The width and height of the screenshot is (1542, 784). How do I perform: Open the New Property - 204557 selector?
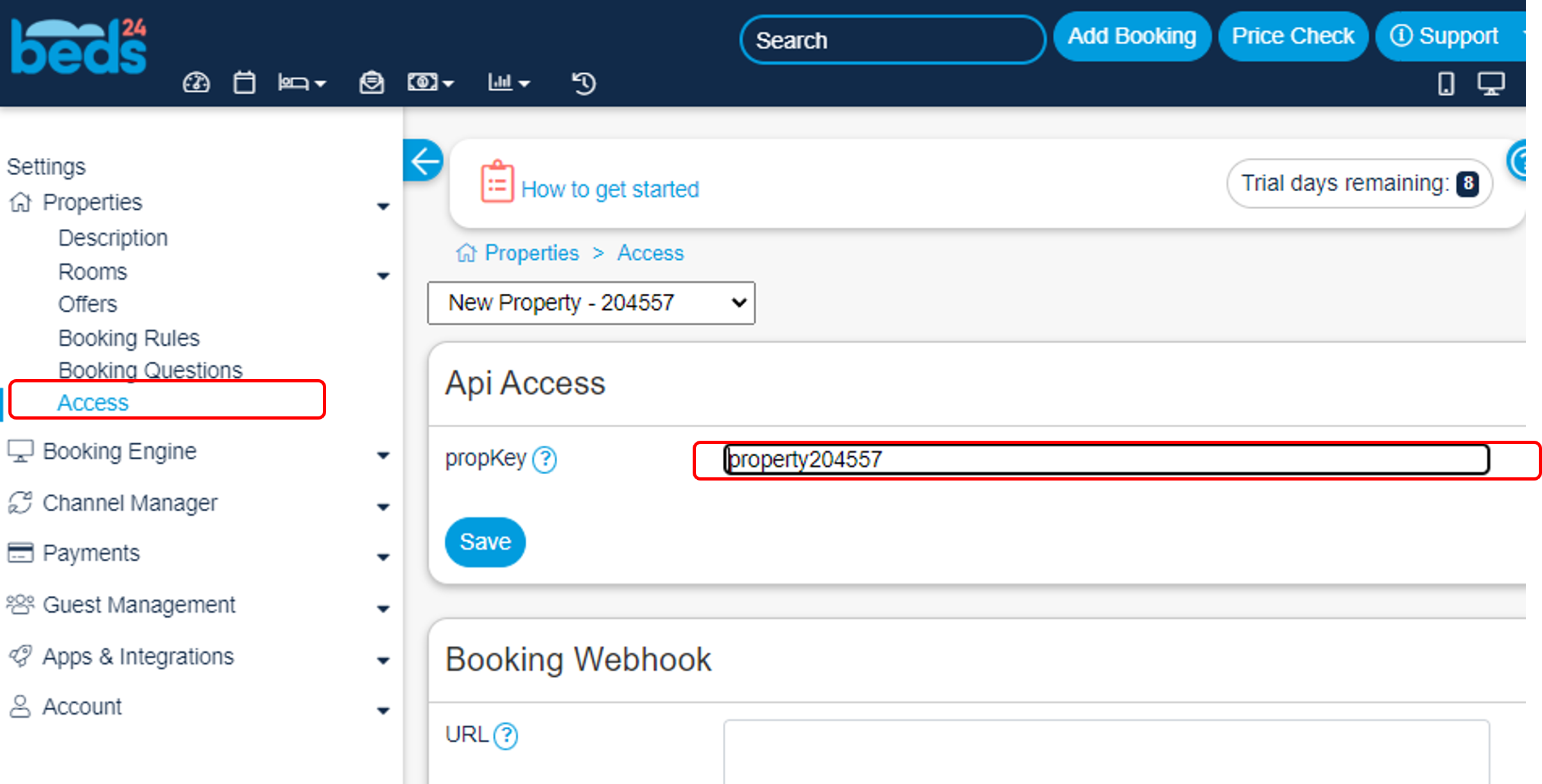click(591, 303)
